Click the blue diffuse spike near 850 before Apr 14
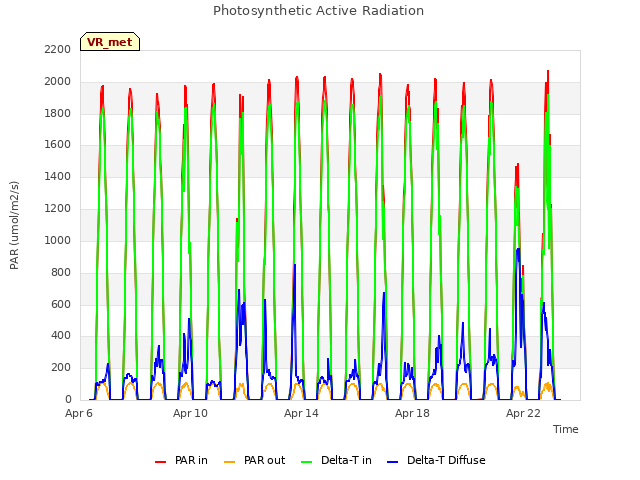Viewport: 640px width, 480px height. pos(295,265)
